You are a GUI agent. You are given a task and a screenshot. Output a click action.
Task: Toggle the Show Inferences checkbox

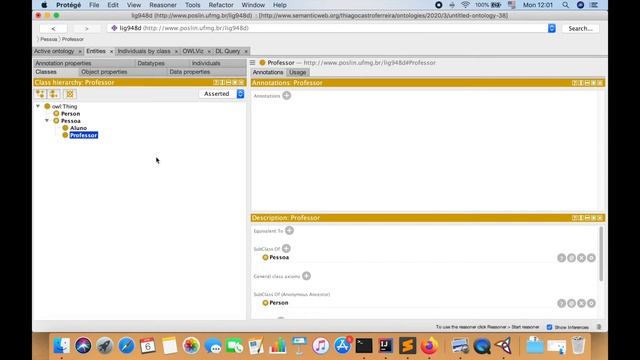click(549, 327)
